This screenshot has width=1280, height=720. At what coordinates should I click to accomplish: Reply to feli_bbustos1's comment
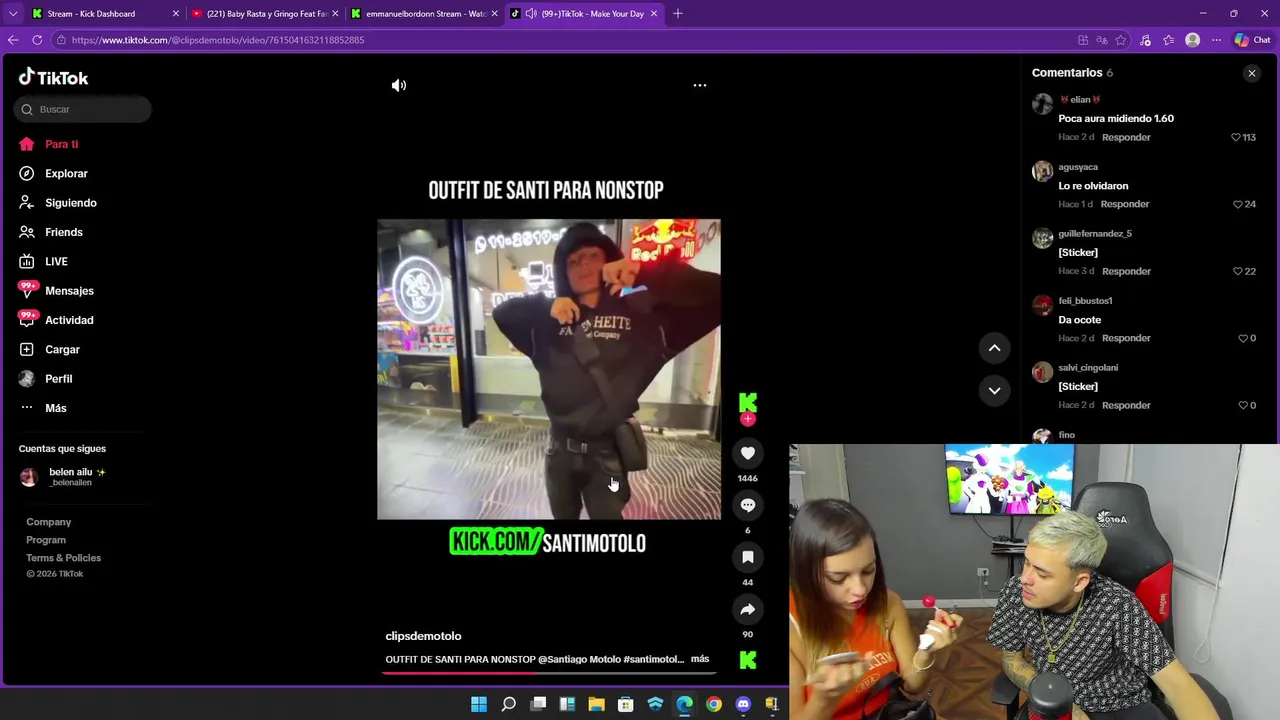(1126, 338)
